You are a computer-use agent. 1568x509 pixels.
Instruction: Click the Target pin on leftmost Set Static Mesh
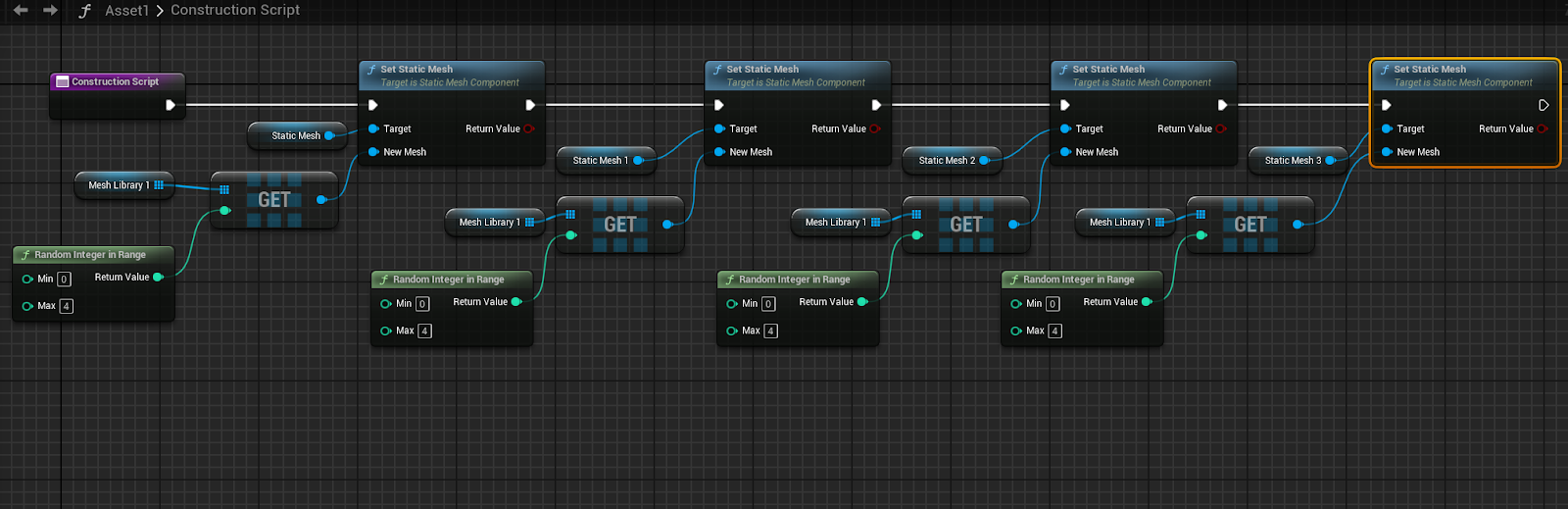click(374, 128)
